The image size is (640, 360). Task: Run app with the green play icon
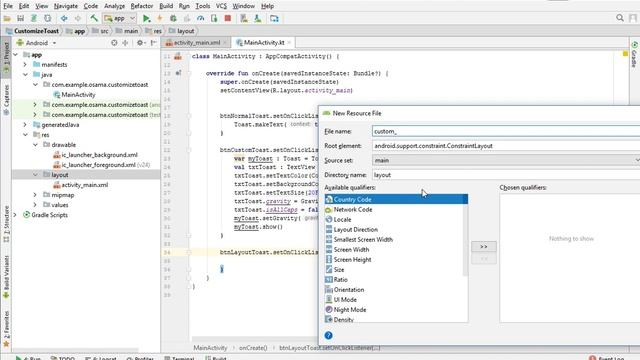click(x=146, y=18)
